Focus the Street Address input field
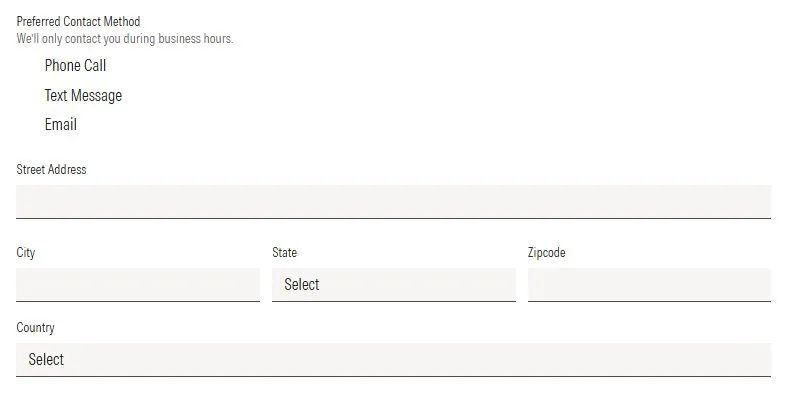The image size is (787, 393). click(x=394, y=202)
